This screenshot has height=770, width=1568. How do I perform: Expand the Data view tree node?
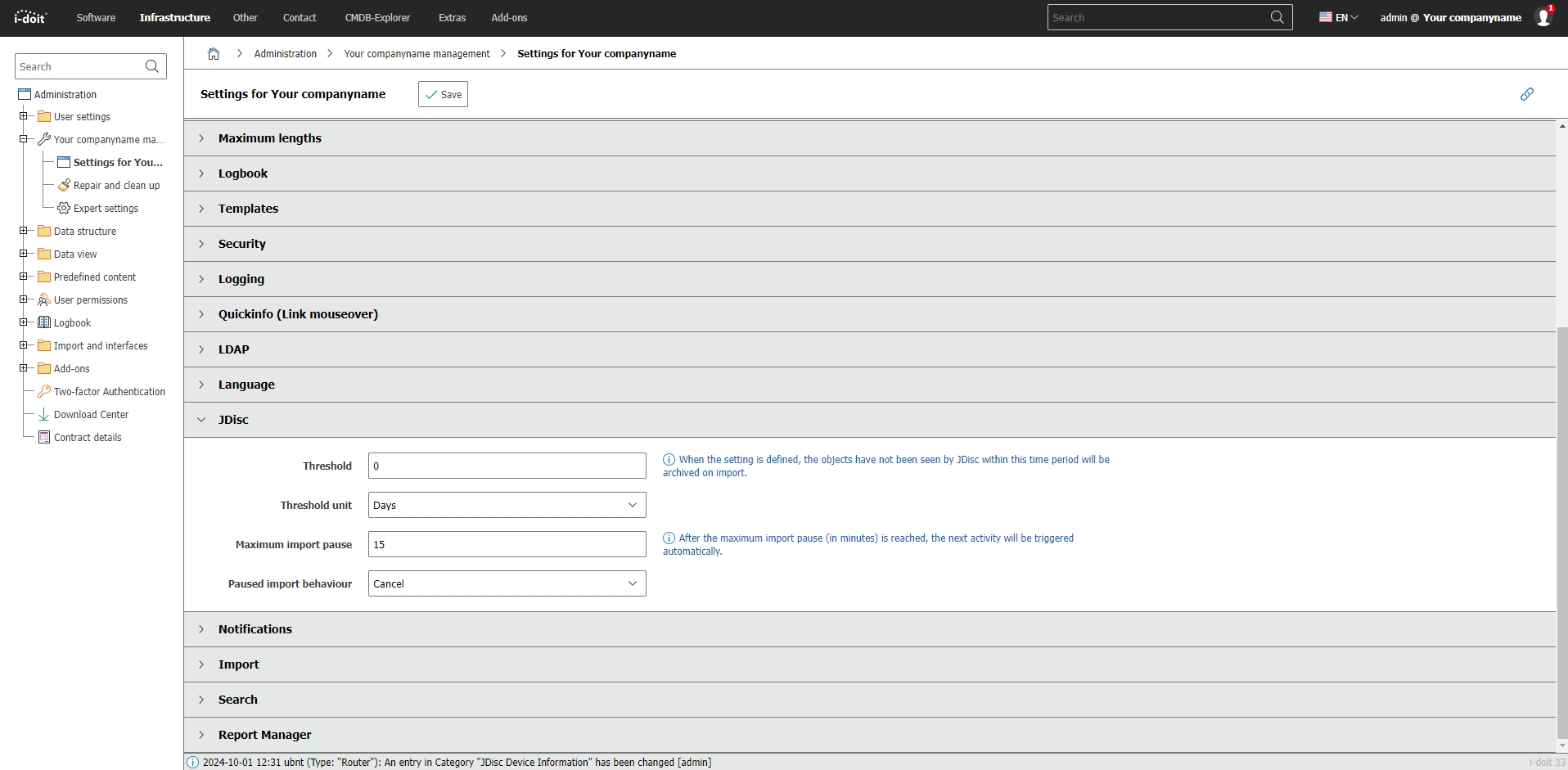pyautogui.click(x=24, y=254)
